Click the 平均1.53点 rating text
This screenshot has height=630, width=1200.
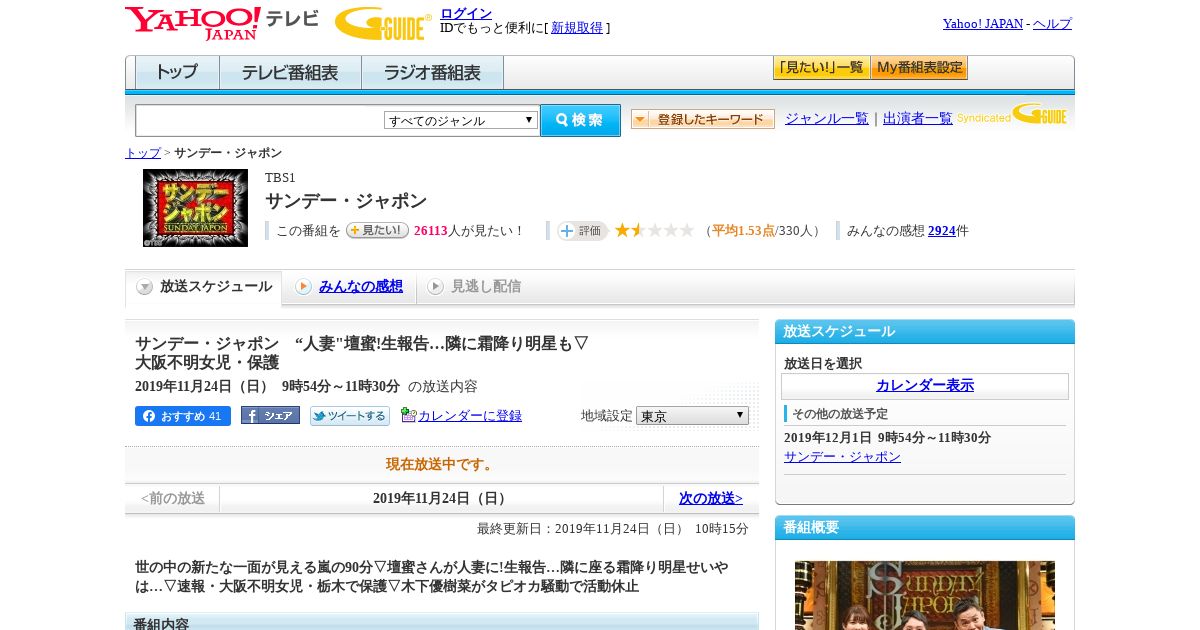click(x=743, y=231)
